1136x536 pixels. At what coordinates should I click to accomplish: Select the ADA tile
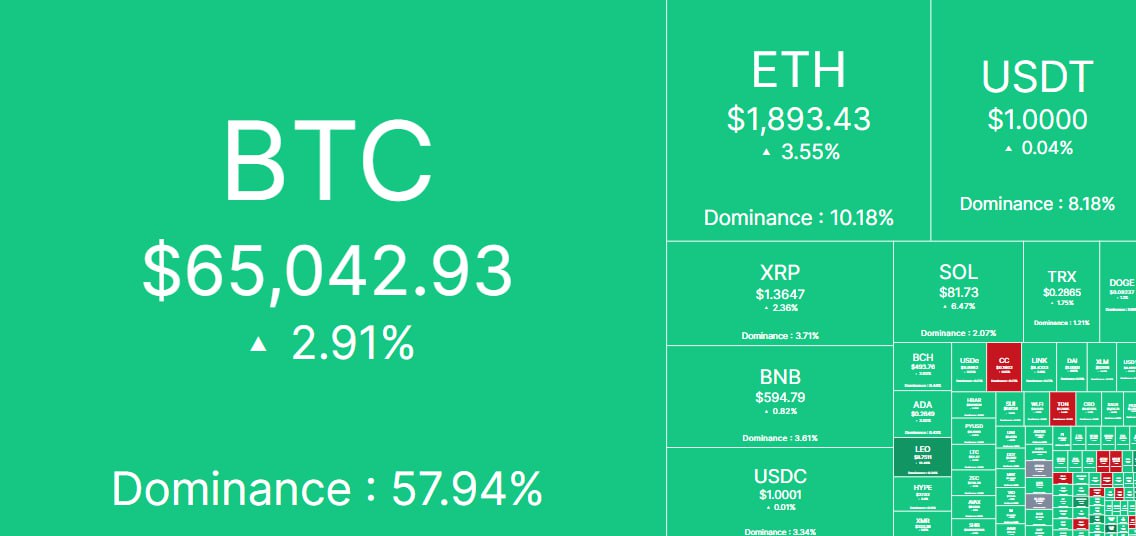[x=922, y=414]
